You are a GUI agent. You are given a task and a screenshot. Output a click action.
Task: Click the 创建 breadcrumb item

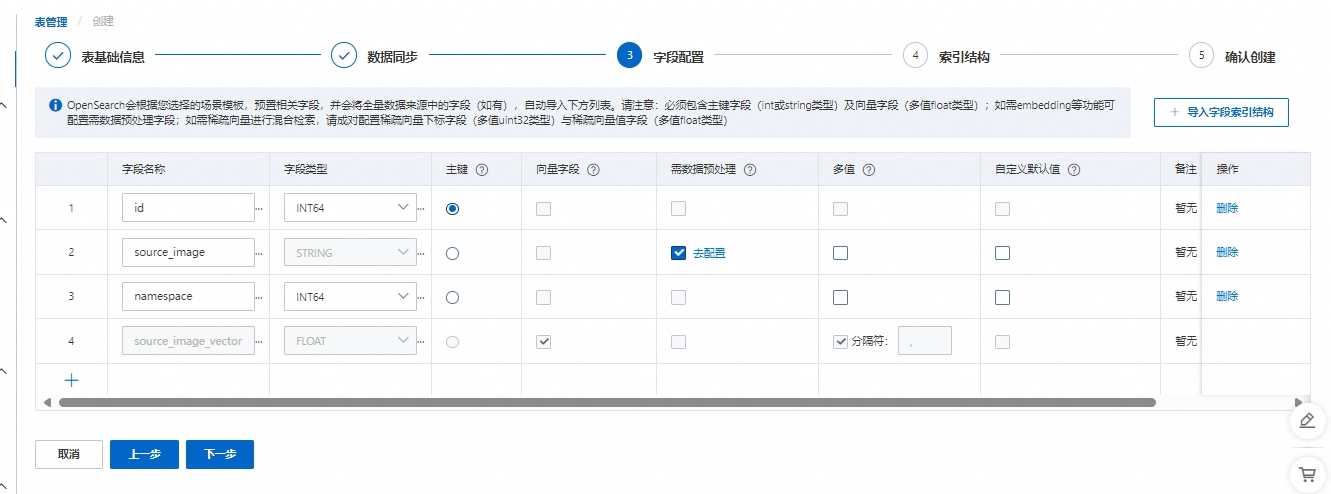coord(103,21)
